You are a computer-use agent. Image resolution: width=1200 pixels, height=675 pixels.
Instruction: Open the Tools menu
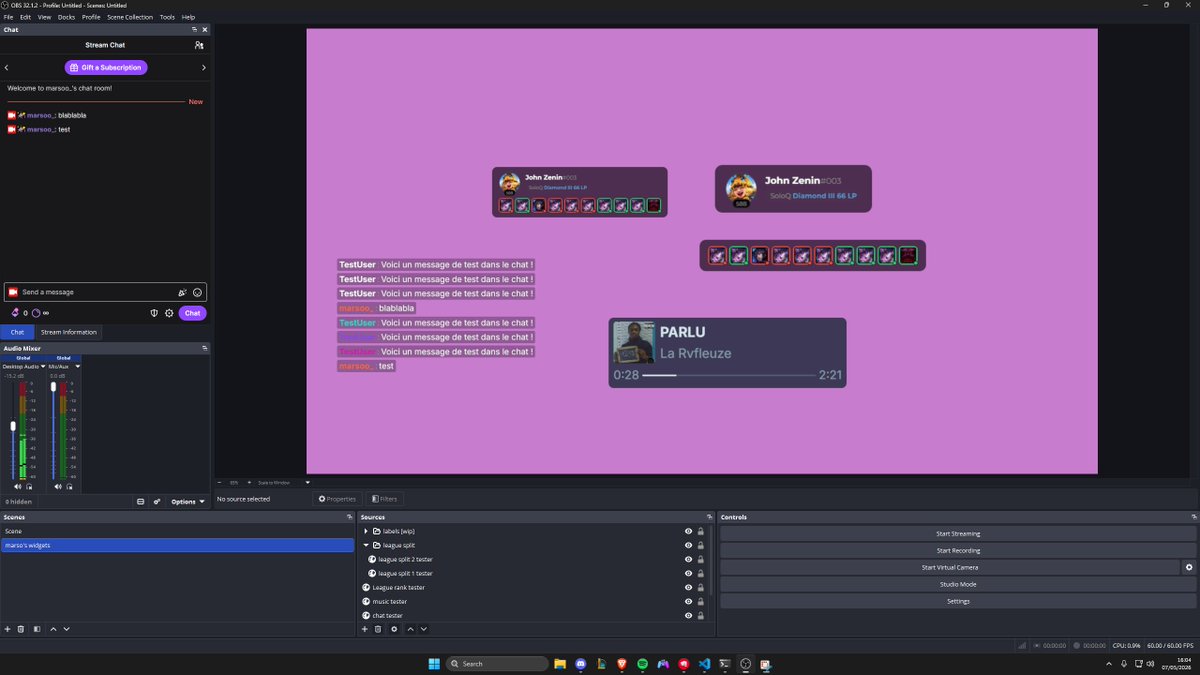[x=167, y=17]
